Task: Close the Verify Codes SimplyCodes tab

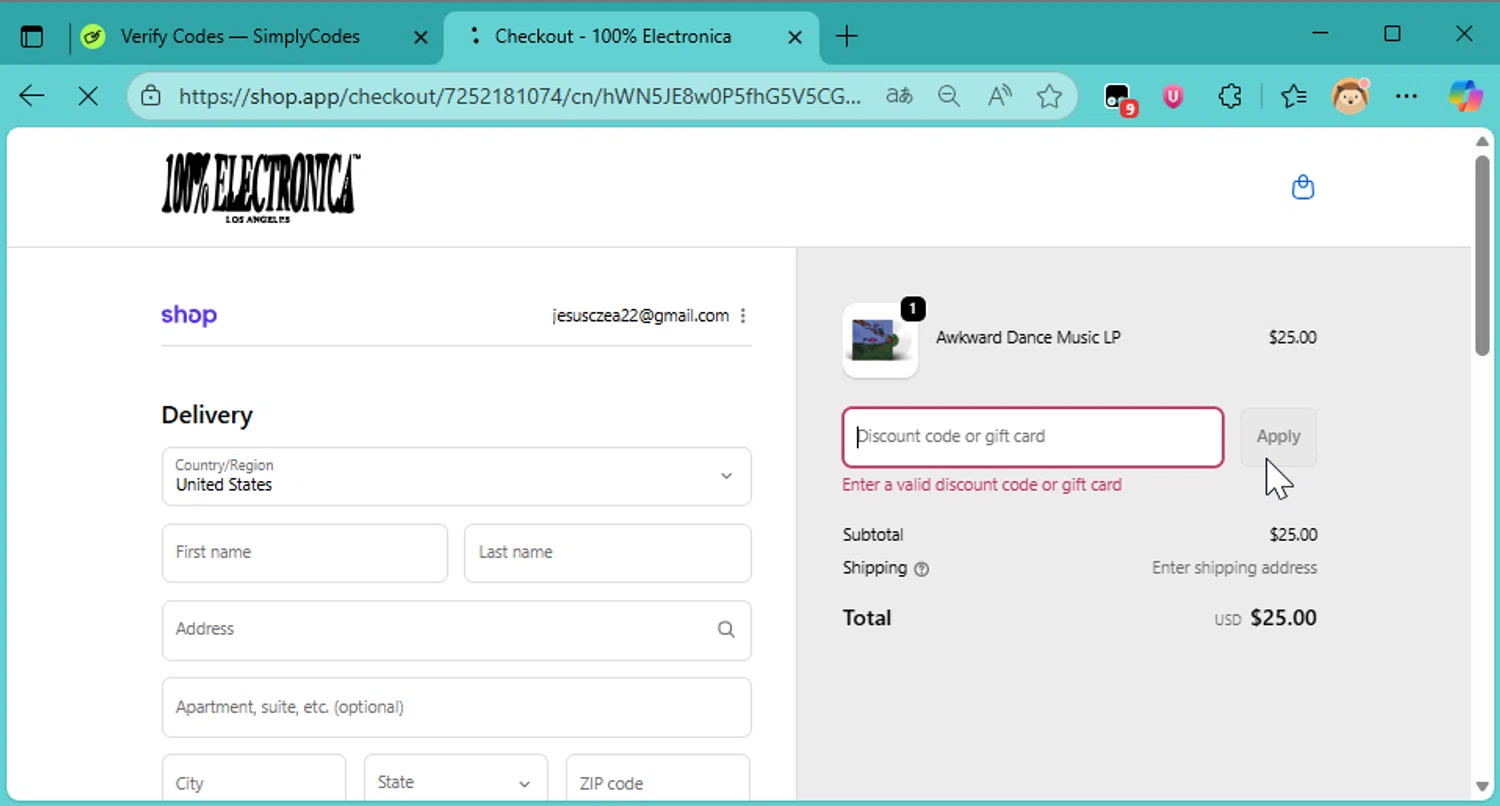Action: [421, 37]
